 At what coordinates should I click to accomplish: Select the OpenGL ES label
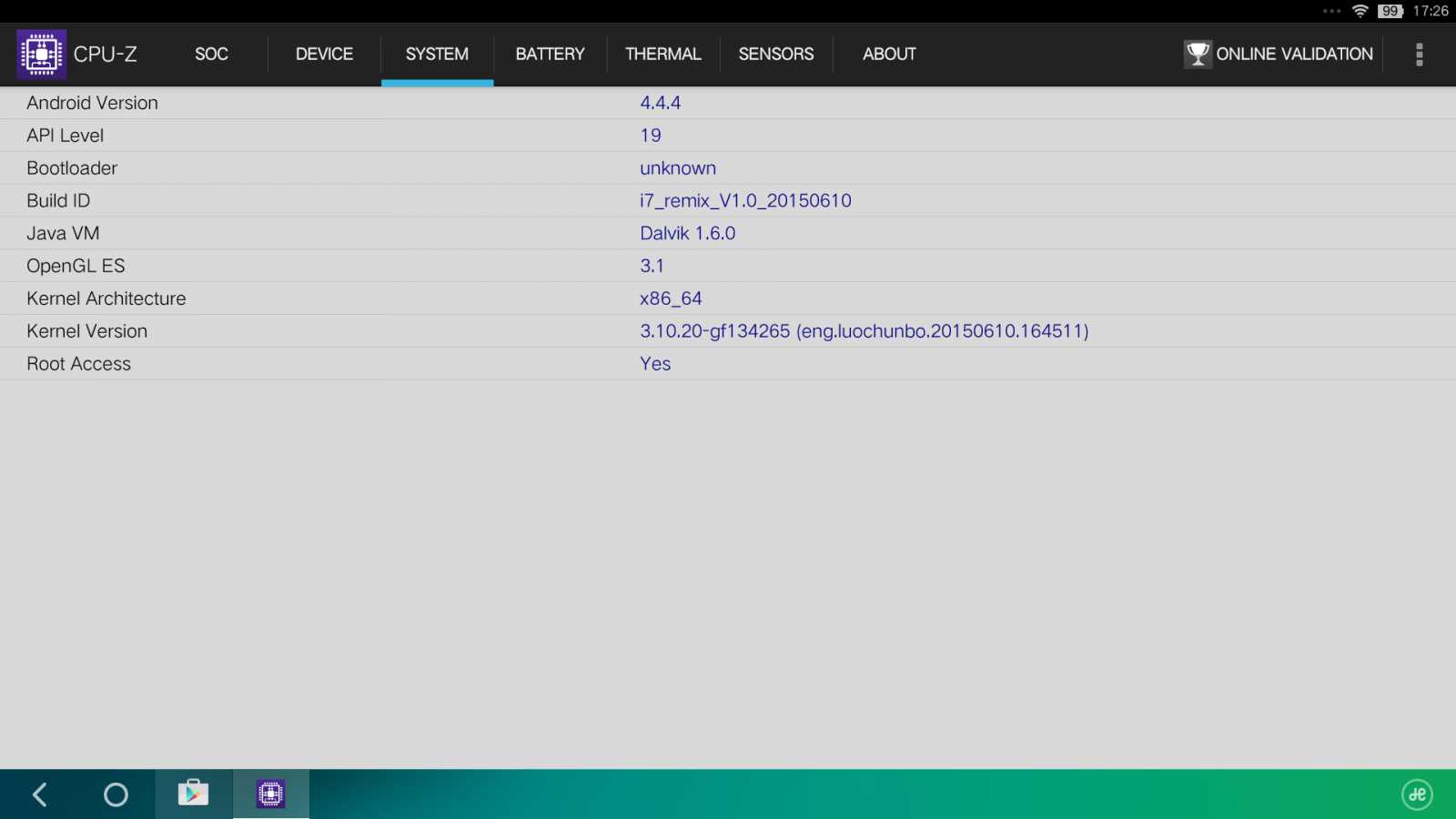(76, 266)
